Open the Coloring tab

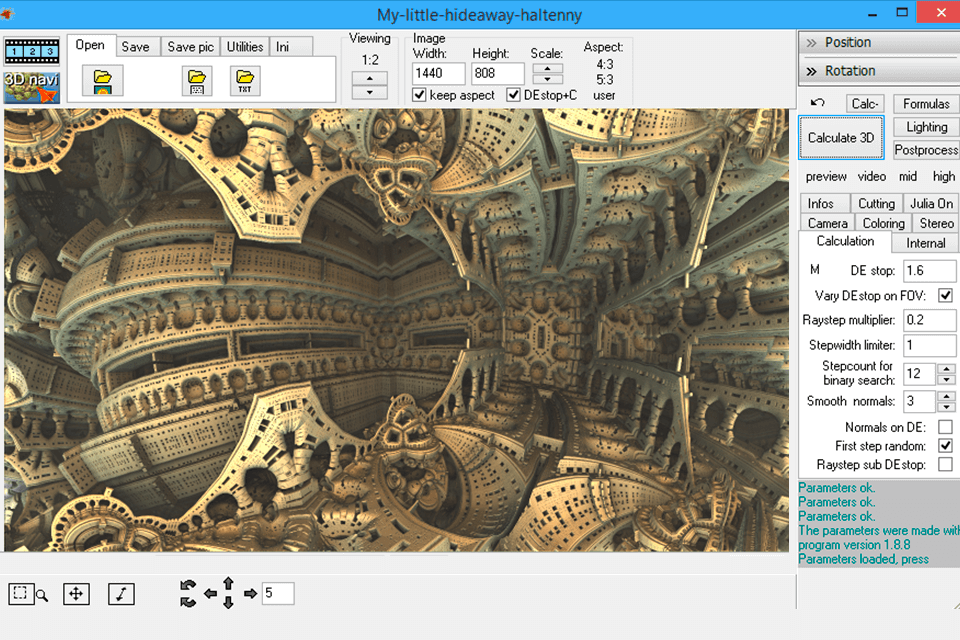pyautogui.click(x=883, y=223)
